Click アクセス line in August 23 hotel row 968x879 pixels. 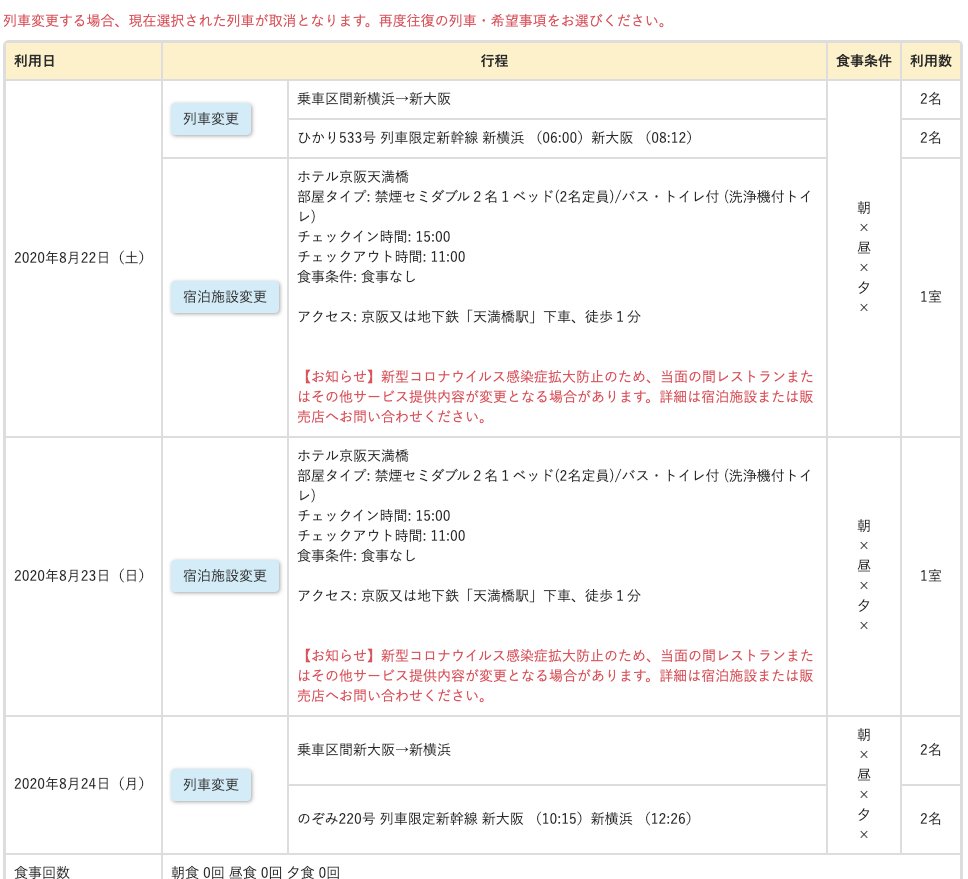coord(469,596)
